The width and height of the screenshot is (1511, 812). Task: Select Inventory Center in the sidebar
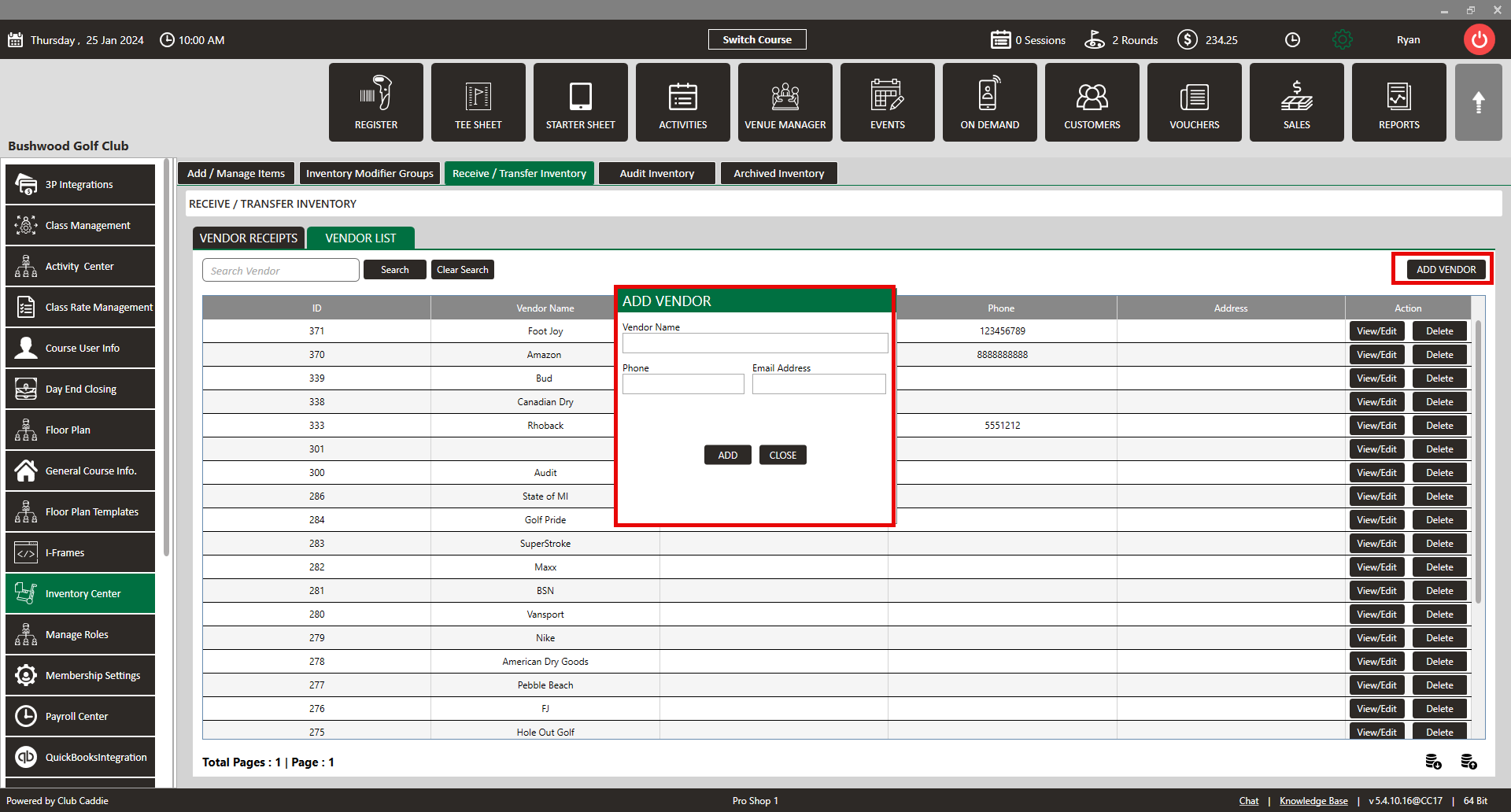click(x=80, y=593)
